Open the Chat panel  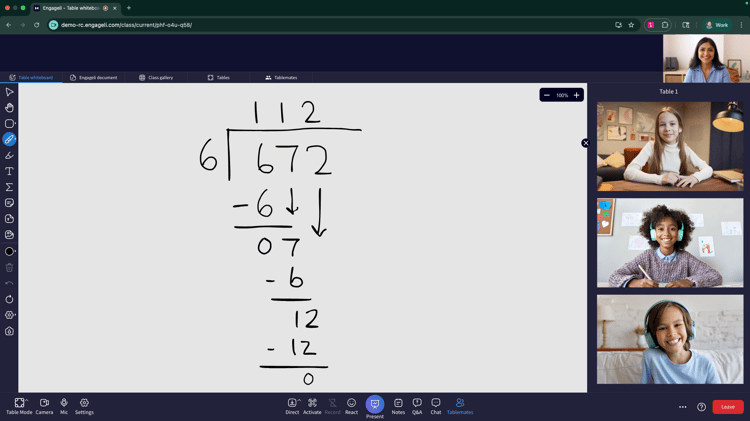pos(436,405)
